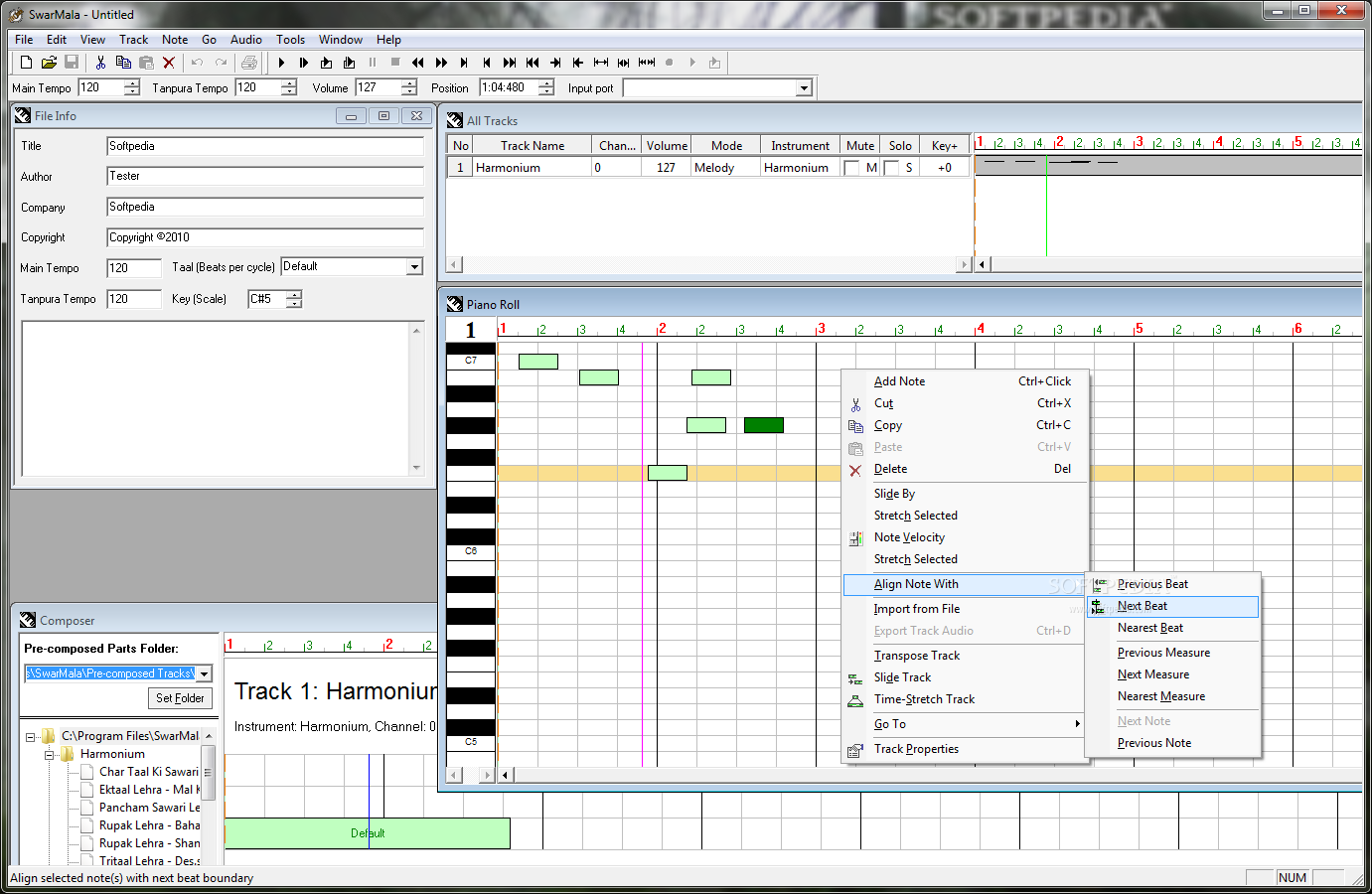Click the notes text area vertical scrollbar
Screen dimensions: 1372x894
point(416,398)
